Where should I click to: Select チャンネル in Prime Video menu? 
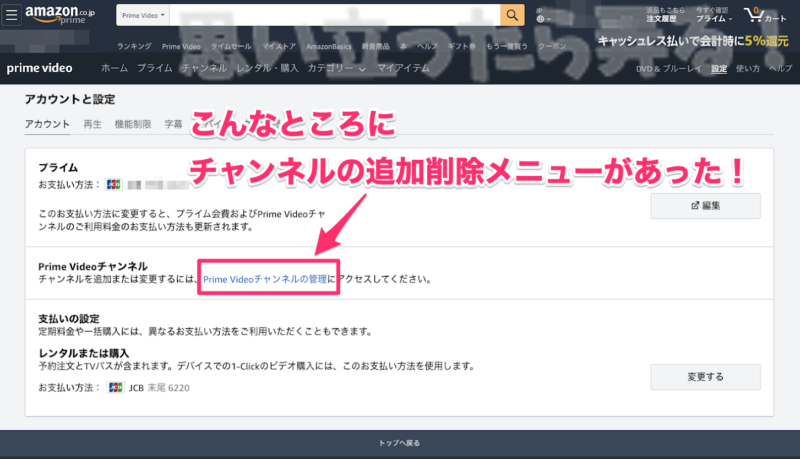[x=204, y=68]
